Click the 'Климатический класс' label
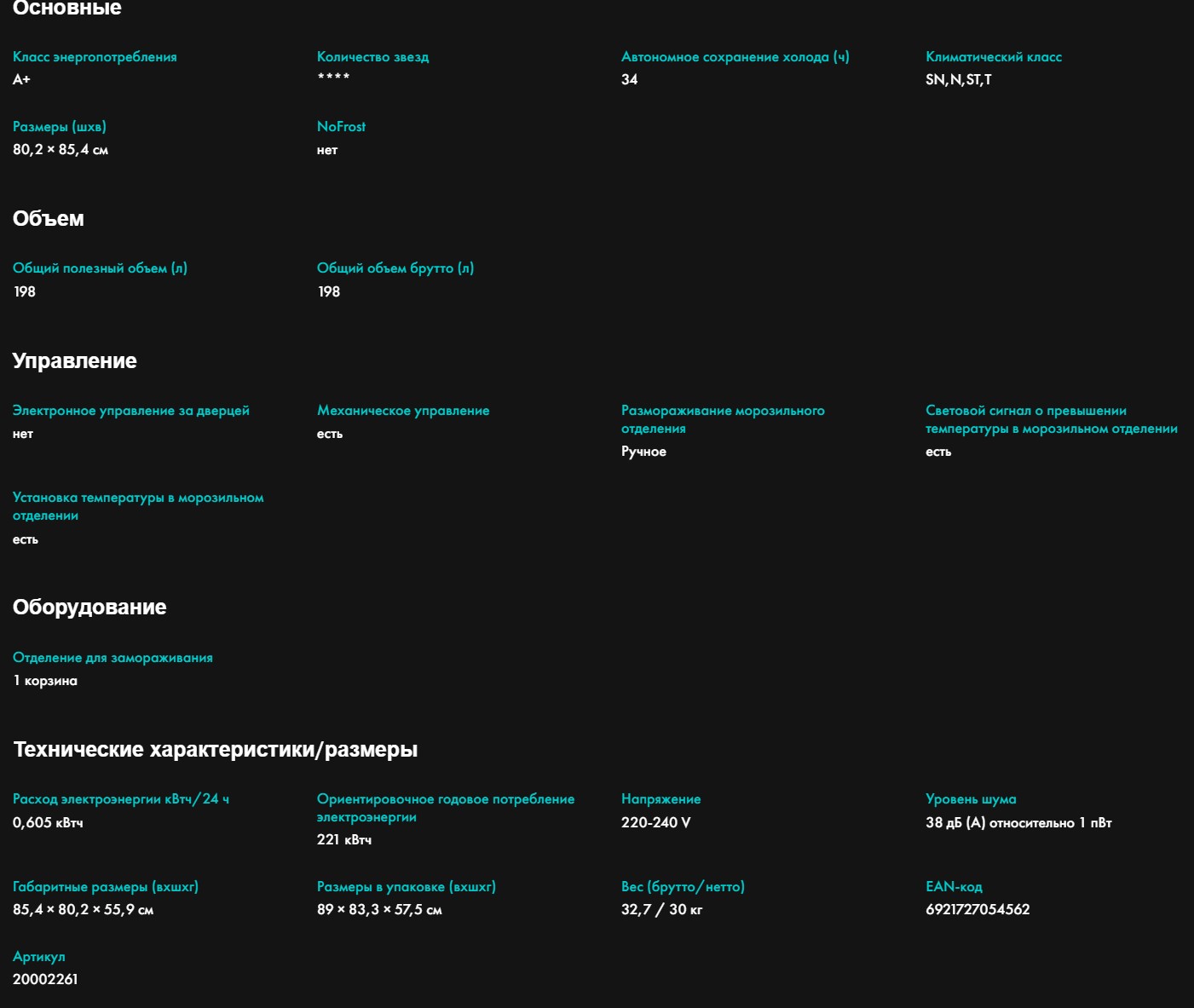This screenshot has height=1008, width=1194. (x=993, y=57)
